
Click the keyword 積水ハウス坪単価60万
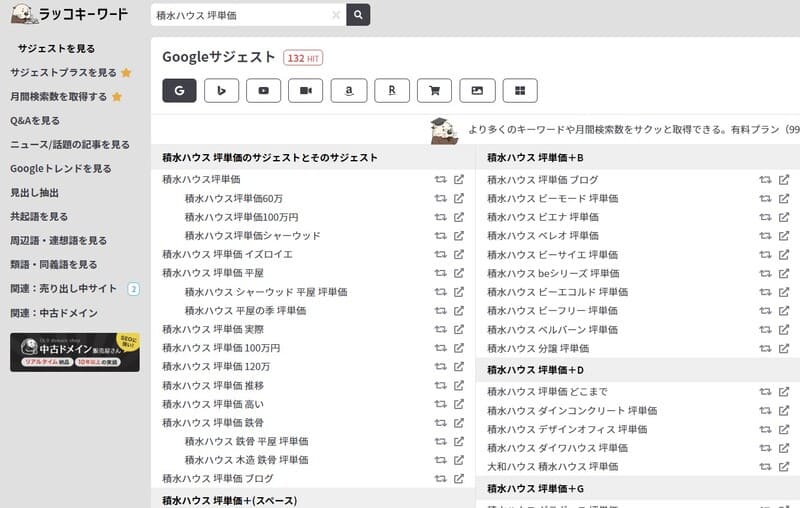234,198
